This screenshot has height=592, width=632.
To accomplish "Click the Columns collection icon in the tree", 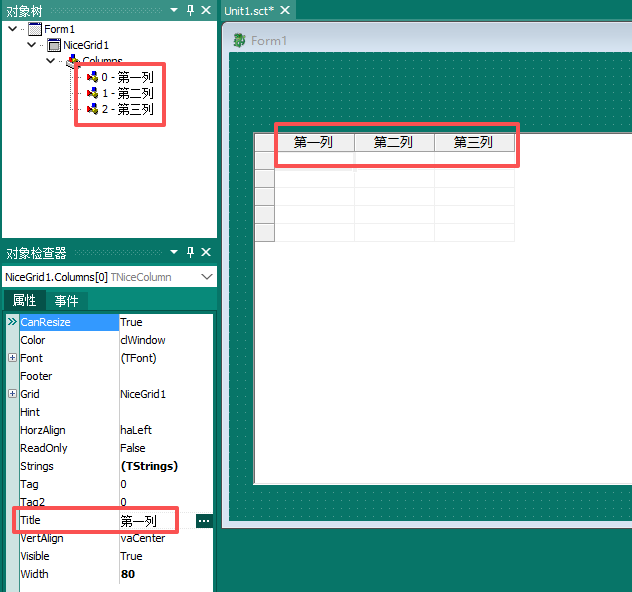I will pyautogui.click(x=73, y=61).
